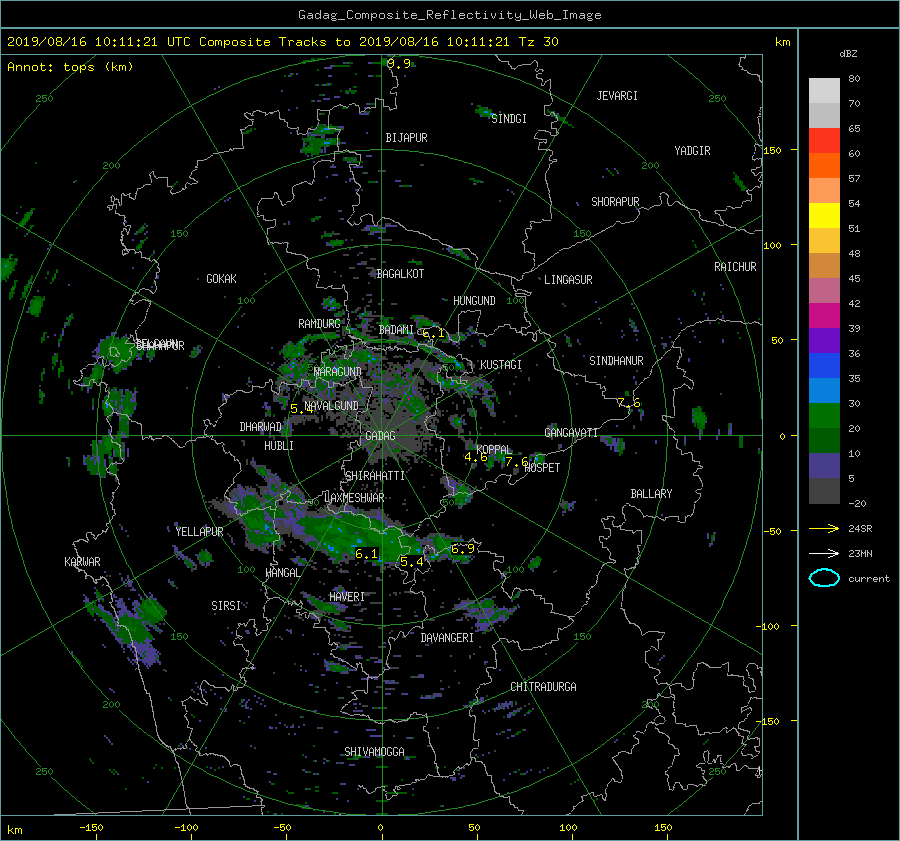Click the 4.6 storm top near Koppal
Viewport: 900px width, 841px height.
point(475,457)
